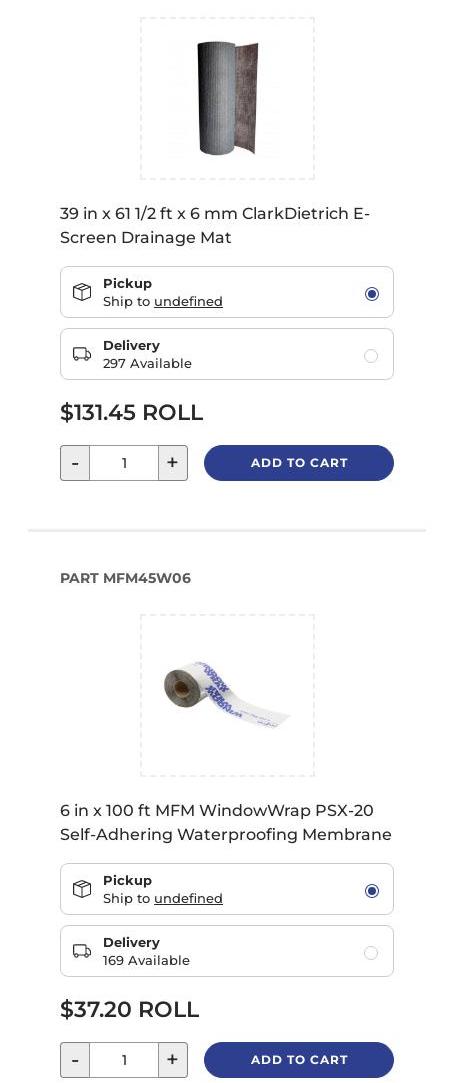Open the drainage mat roll product image

227,98
